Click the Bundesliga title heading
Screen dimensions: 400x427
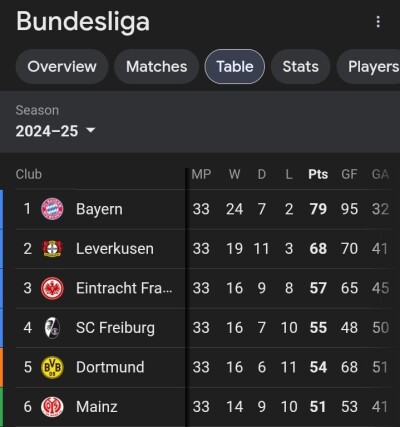(83, 22)
